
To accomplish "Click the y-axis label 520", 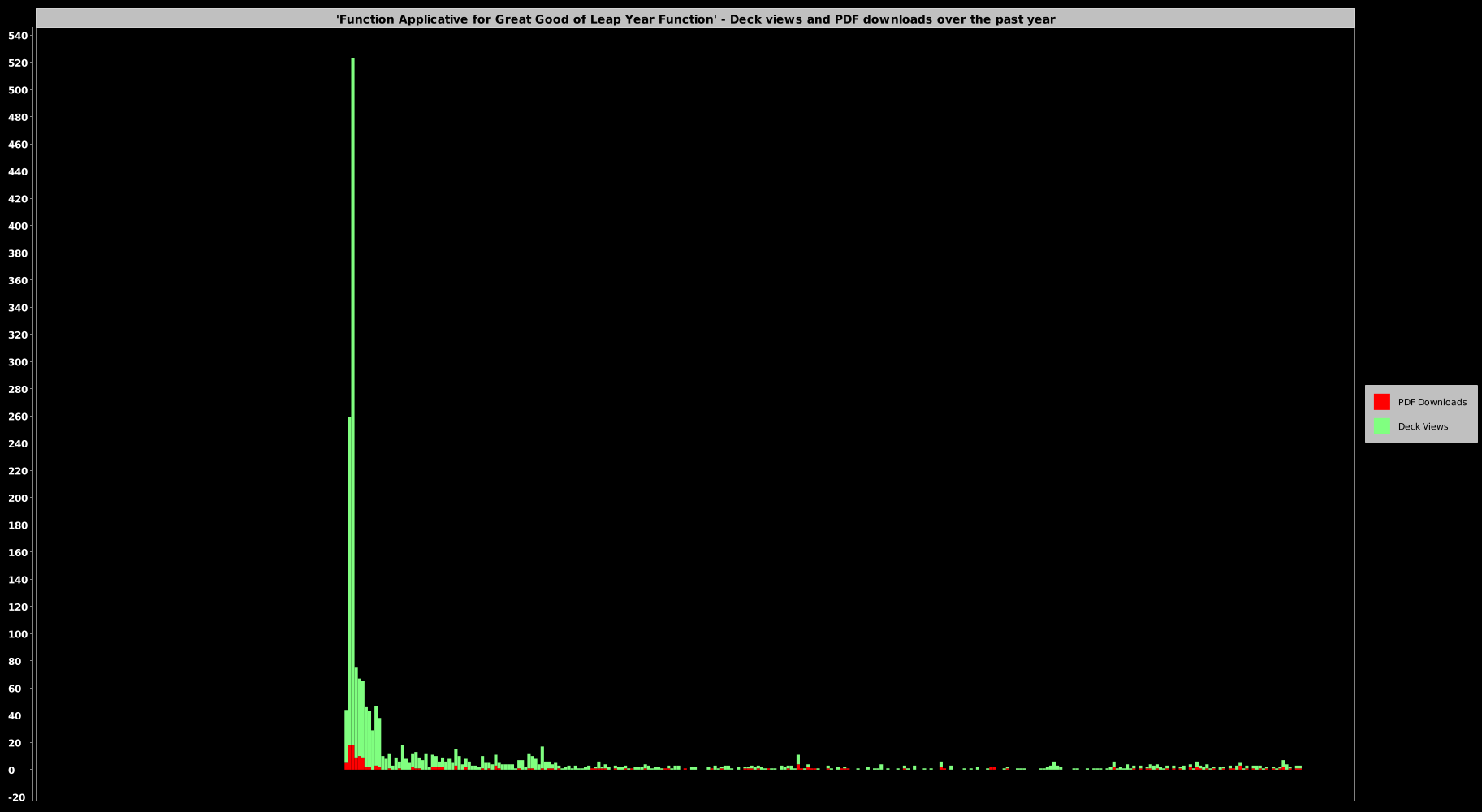I will pyautogui.click(x=17, y=63).
